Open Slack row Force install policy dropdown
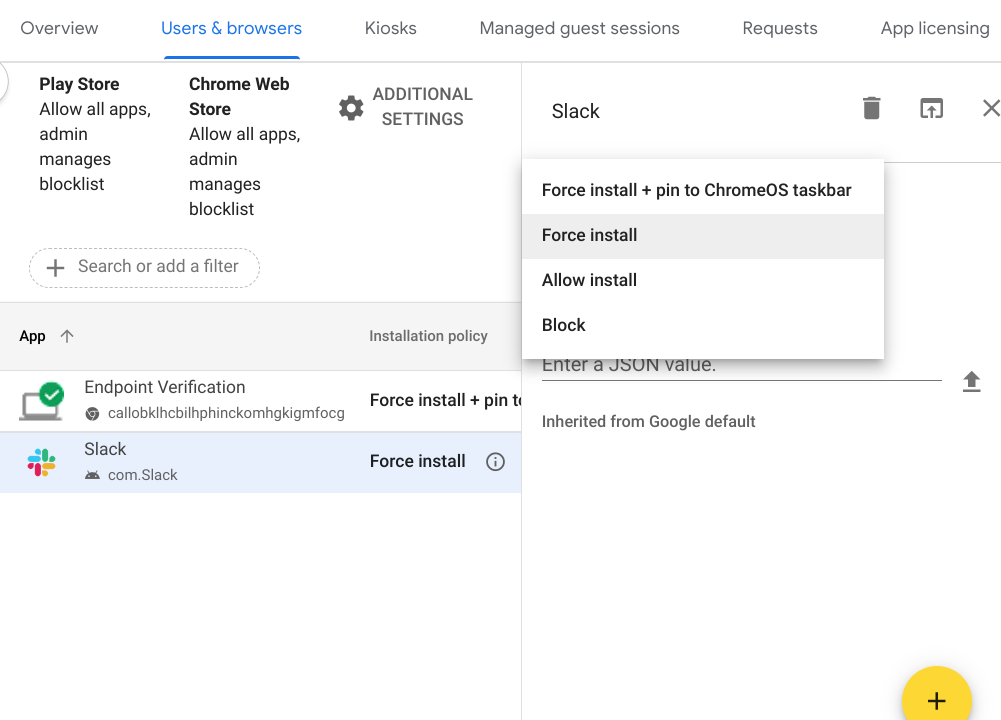1001x720 pixels. 418,461
